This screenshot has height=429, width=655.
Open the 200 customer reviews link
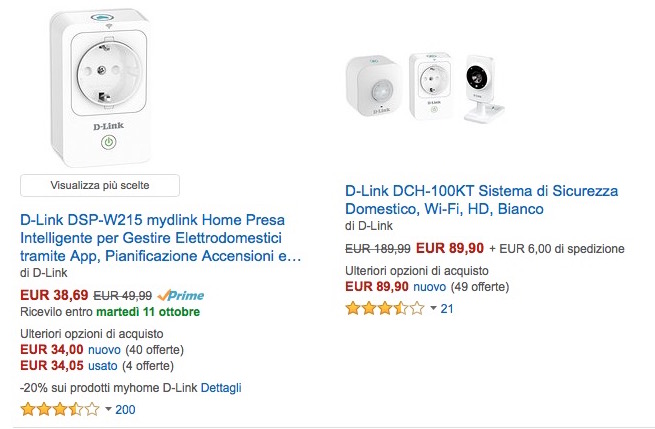click(126, 409)
